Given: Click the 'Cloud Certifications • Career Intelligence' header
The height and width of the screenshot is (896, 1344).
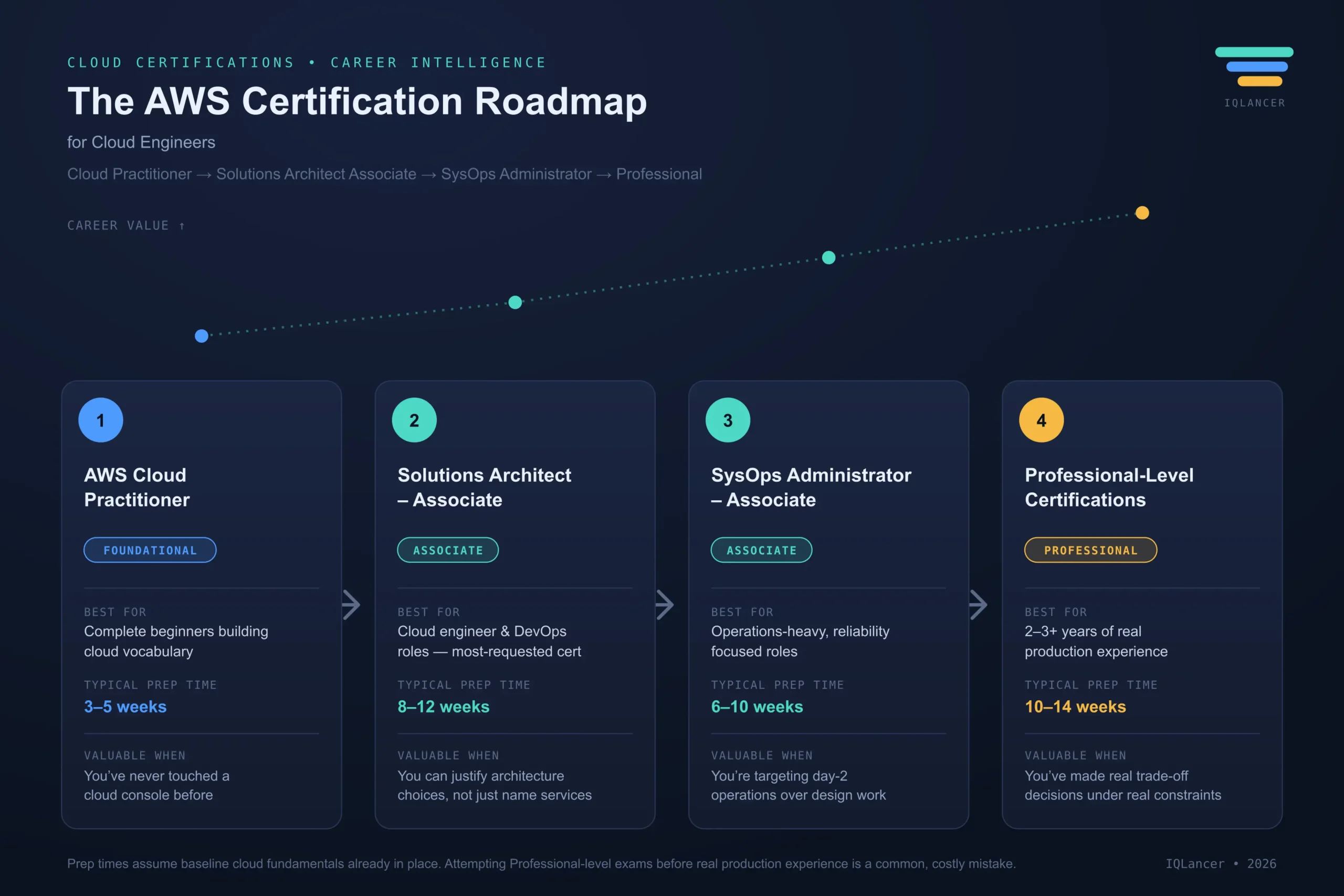Looking at the screenshot, I should [x=307, y=62].
